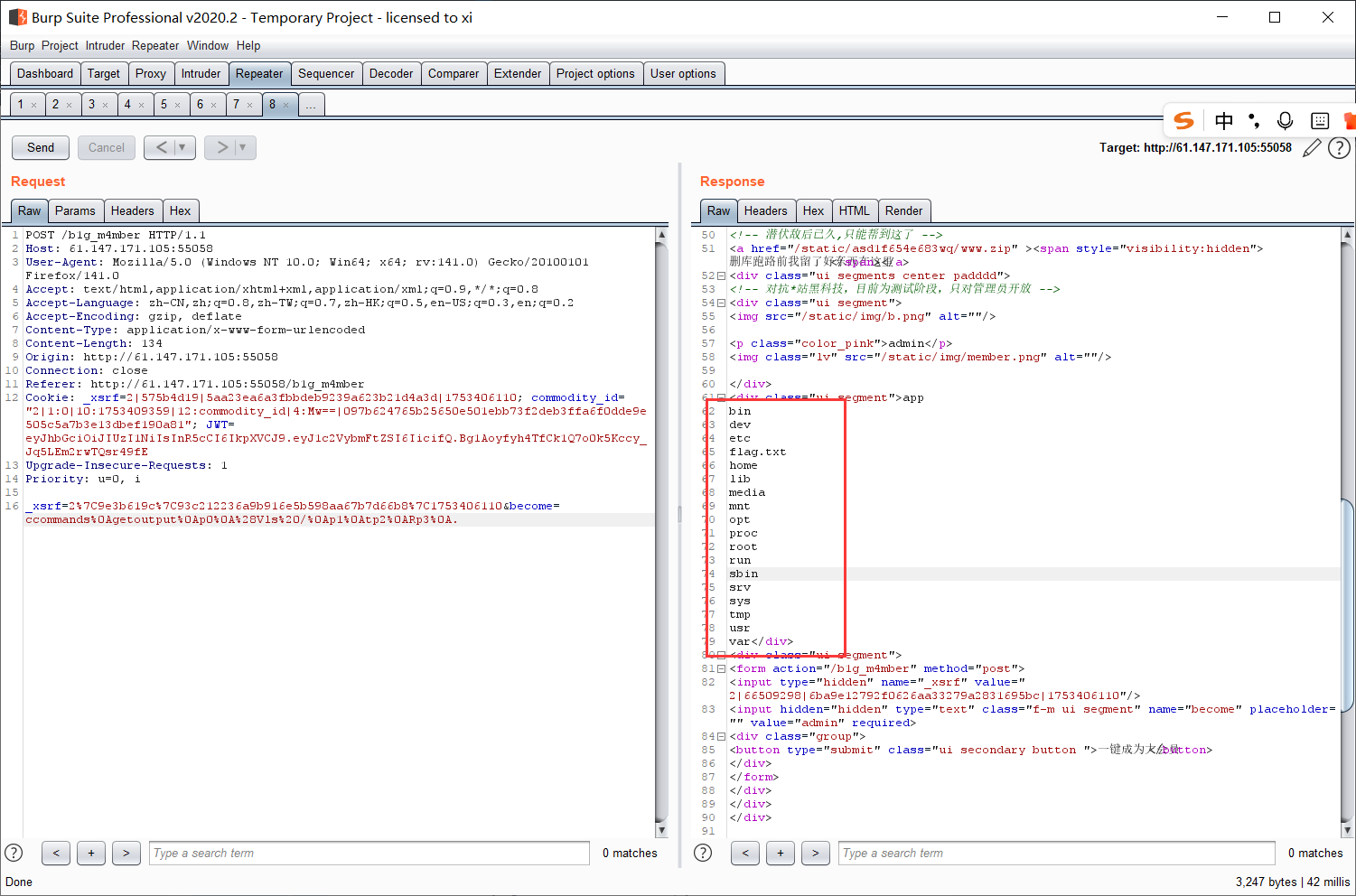Viewport: 1356px width, 896px height.
Task: Open the Burp menu
Action: [22, 45]
